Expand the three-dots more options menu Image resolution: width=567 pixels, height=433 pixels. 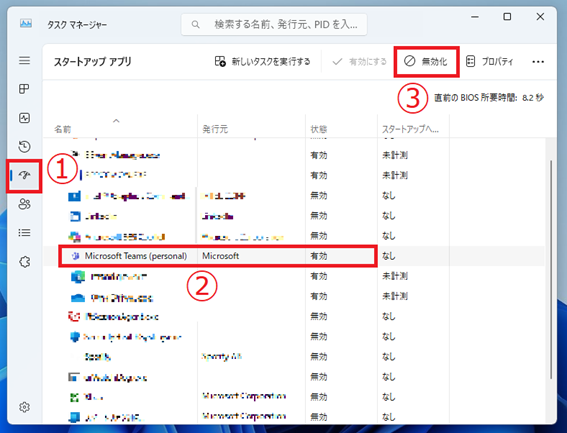[538, 62]
